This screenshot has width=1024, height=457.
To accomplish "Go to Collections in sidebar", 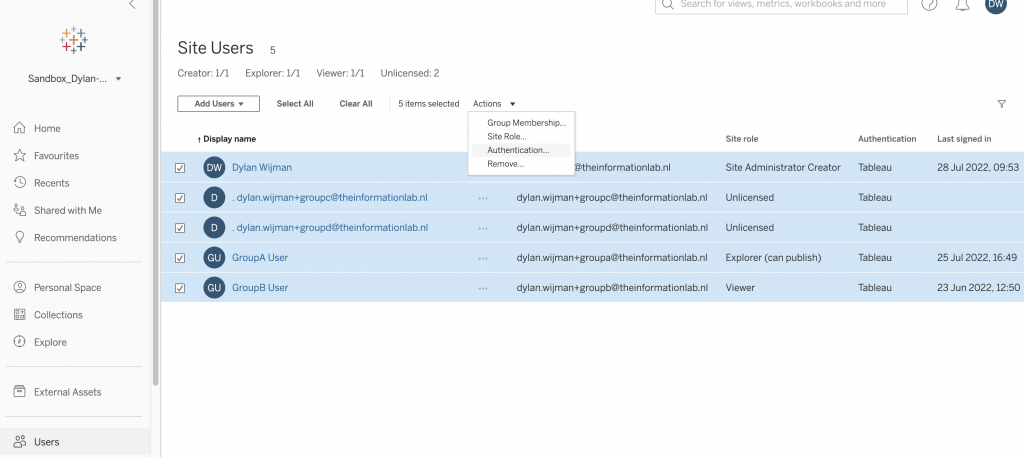I will [58, 315].
